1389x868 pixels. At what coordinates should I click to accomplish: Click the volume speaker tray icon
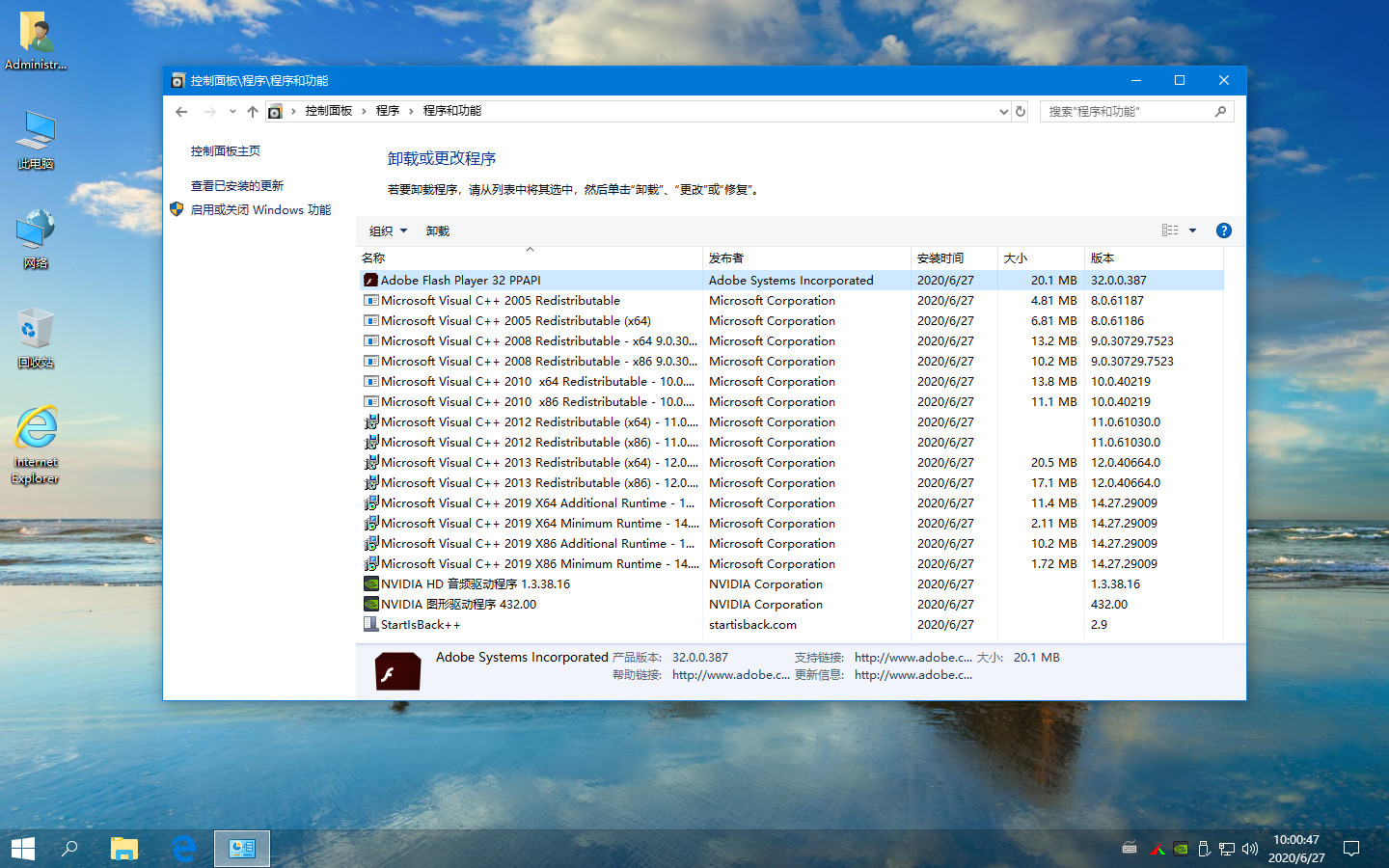coord(1250,849)
